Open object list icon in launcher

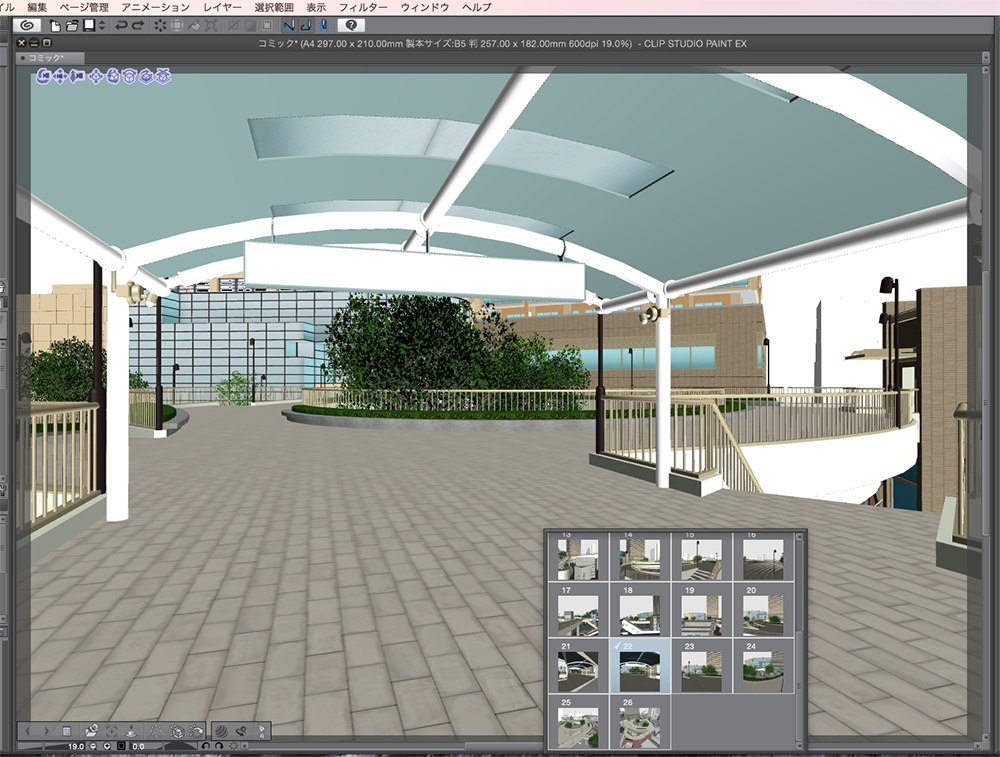[66, 730]
